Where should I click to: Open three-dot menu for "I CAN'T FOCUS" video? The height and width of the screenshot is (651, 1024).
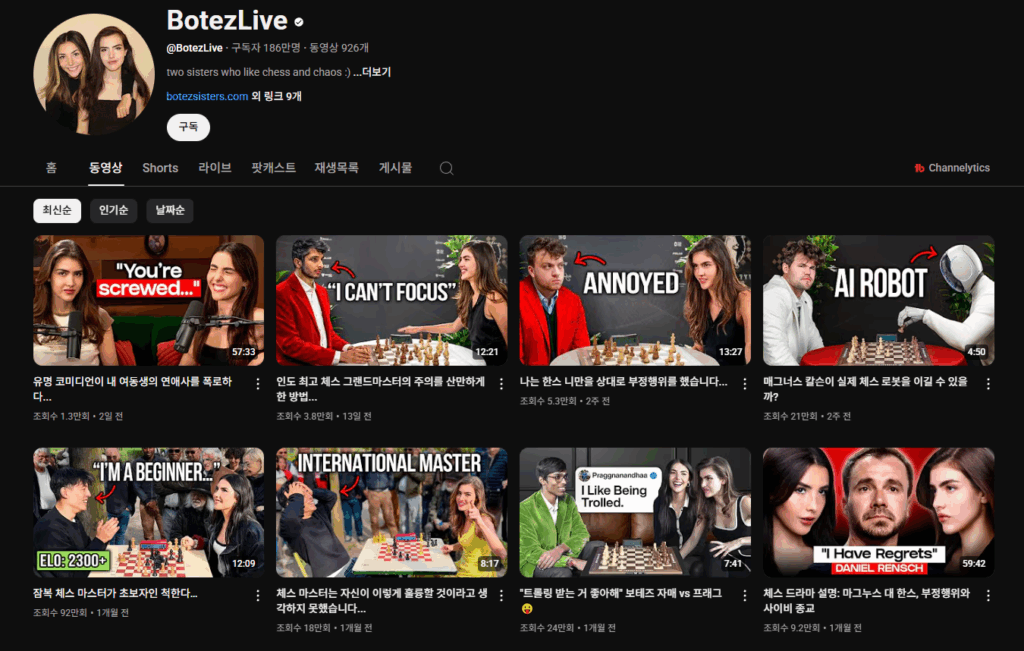click(501, 383)
